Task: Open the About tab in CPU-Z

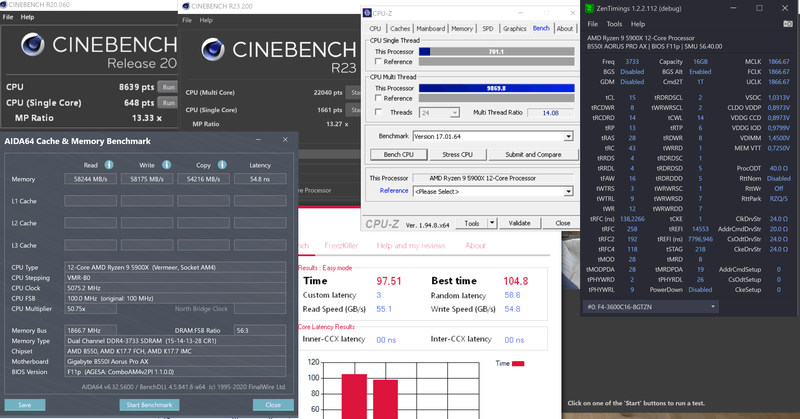Action: tap(565, 29)
